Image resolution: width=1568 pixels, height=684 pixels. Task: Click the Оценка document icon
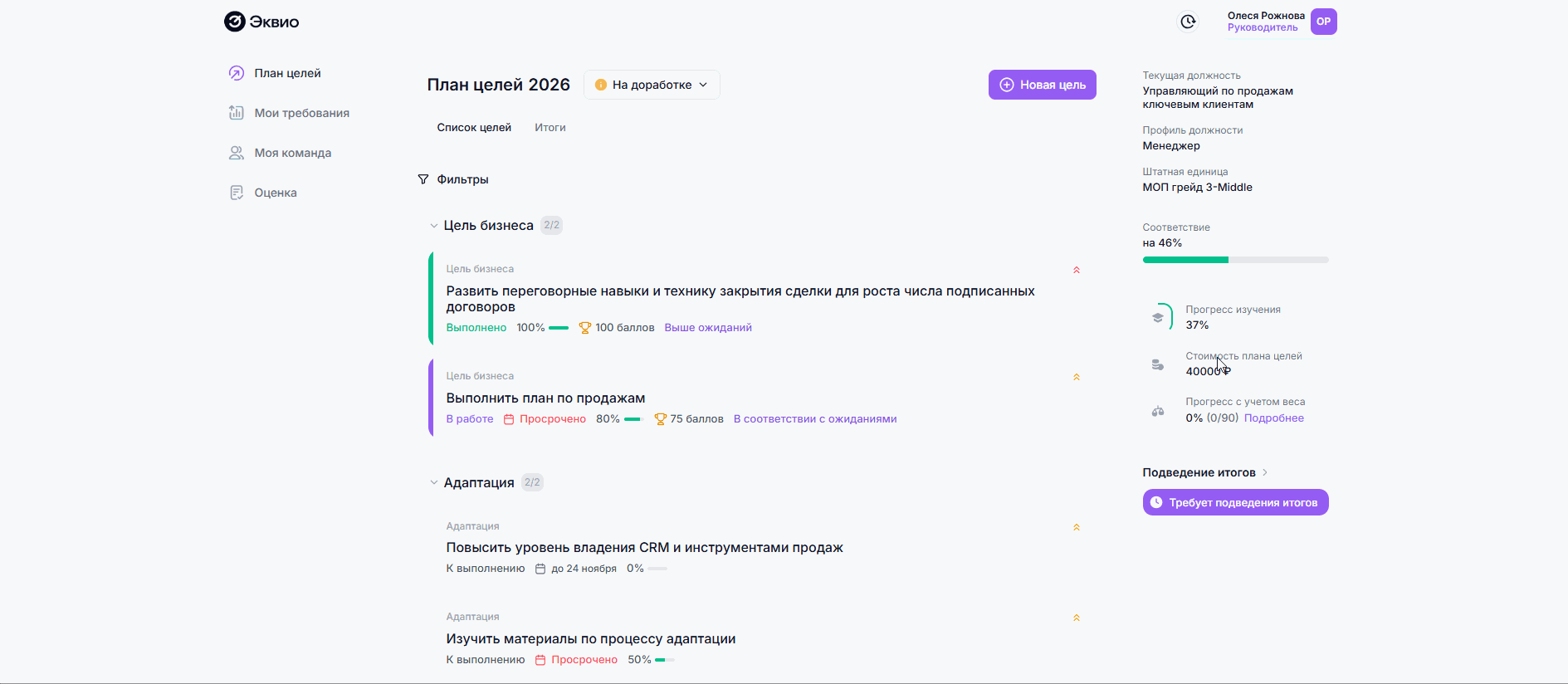tap(237, 193)
